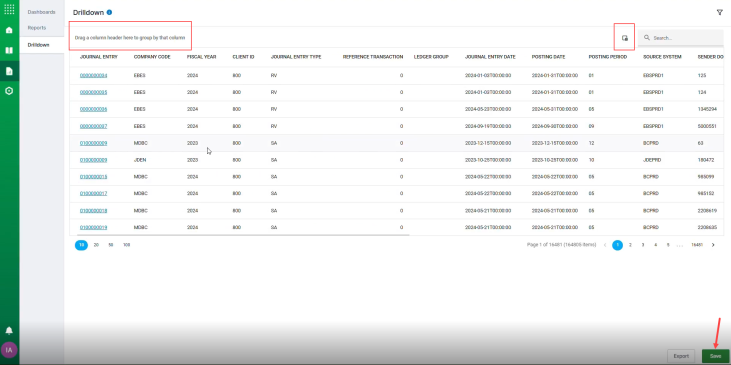Go to Home in green sidebar

coord(9,30)
